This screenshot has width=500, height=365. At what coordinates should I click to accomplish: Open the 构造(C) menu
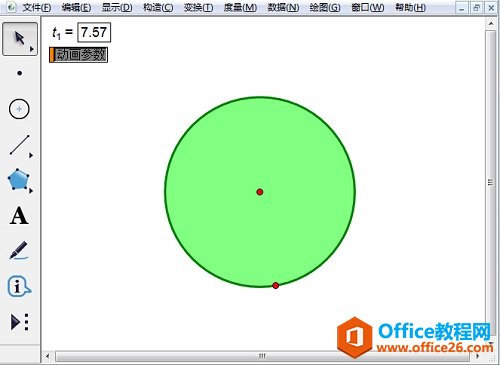pos(158,7)
